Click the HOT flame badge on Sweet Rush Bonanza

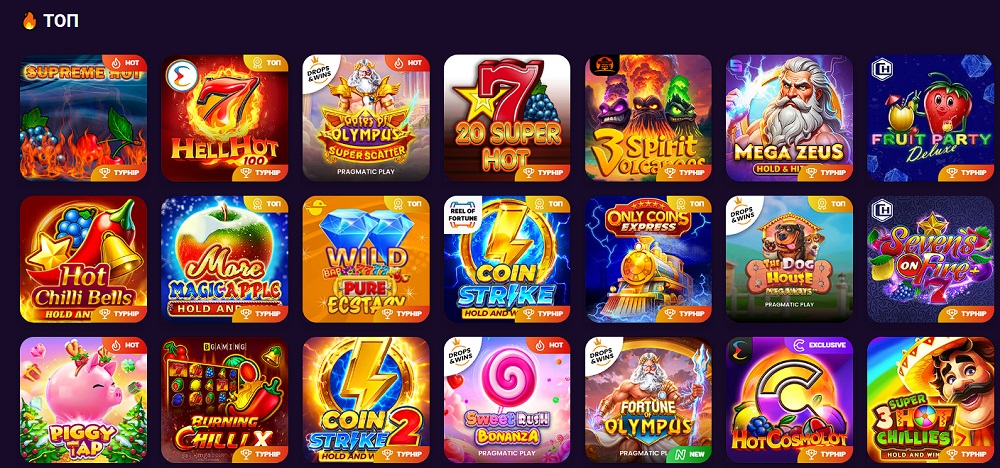(x=549, y=345)
